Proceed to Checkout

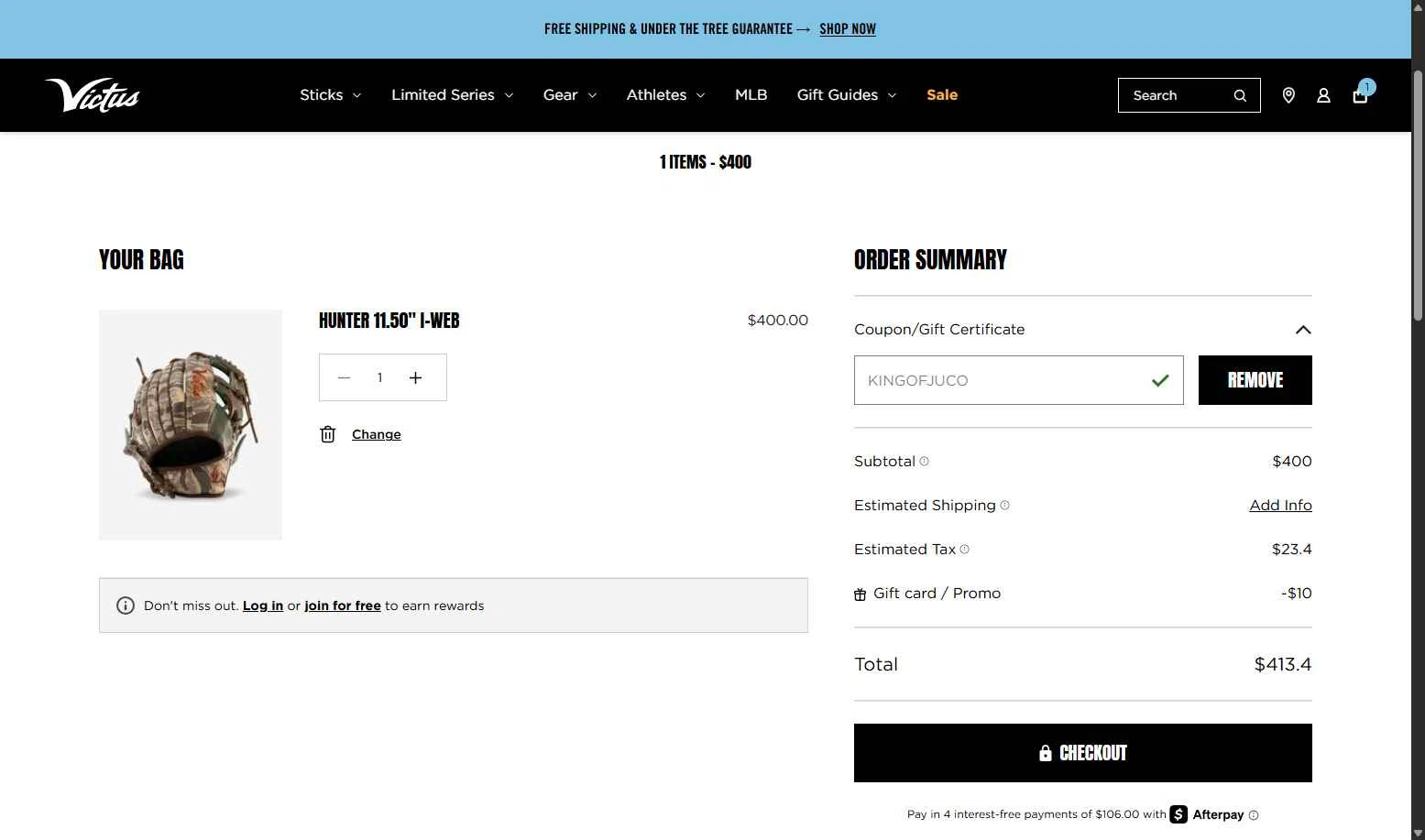[1083, 753]
